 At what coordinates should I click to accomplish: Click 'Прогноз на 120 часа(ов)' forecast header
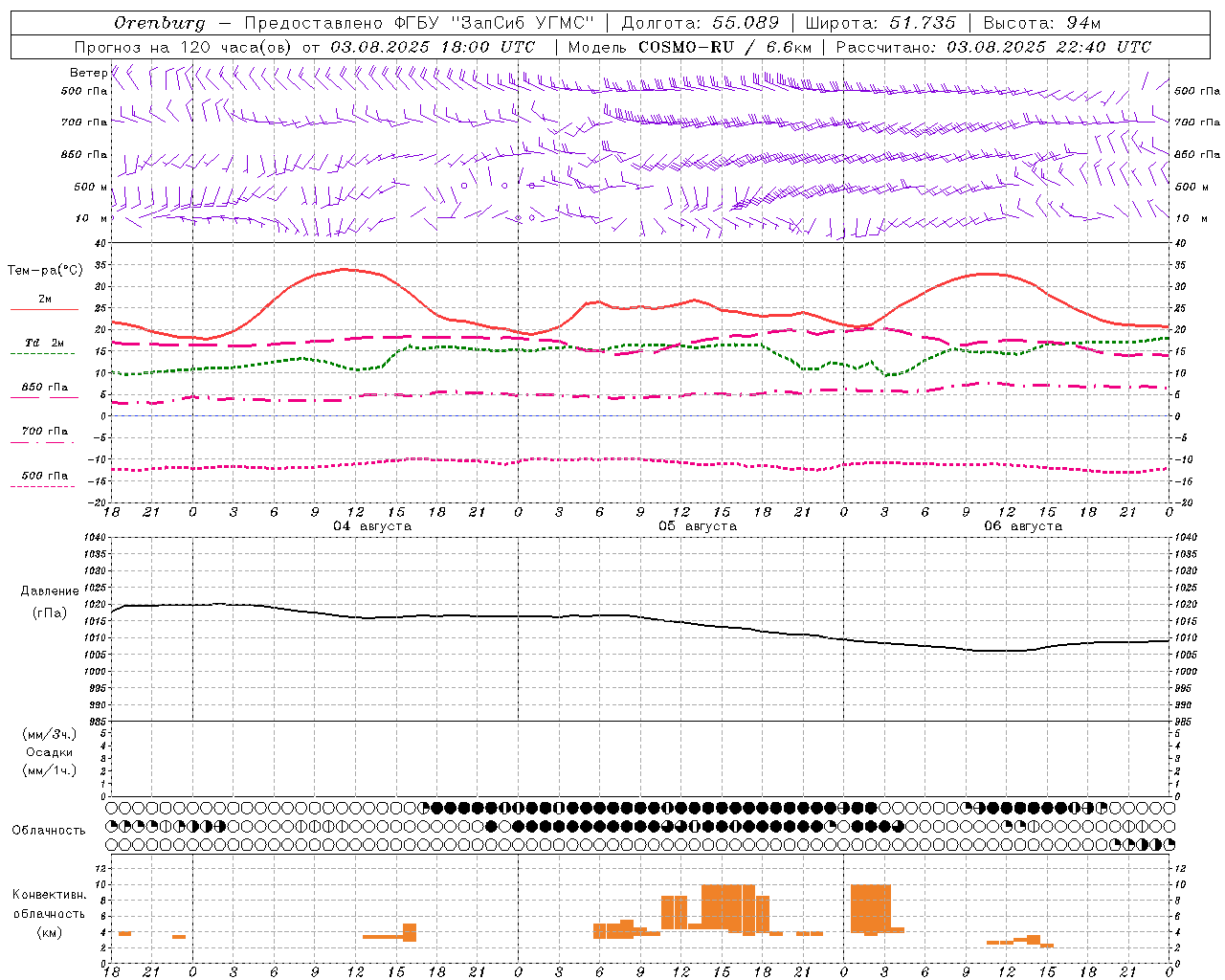tap(184, 47)
